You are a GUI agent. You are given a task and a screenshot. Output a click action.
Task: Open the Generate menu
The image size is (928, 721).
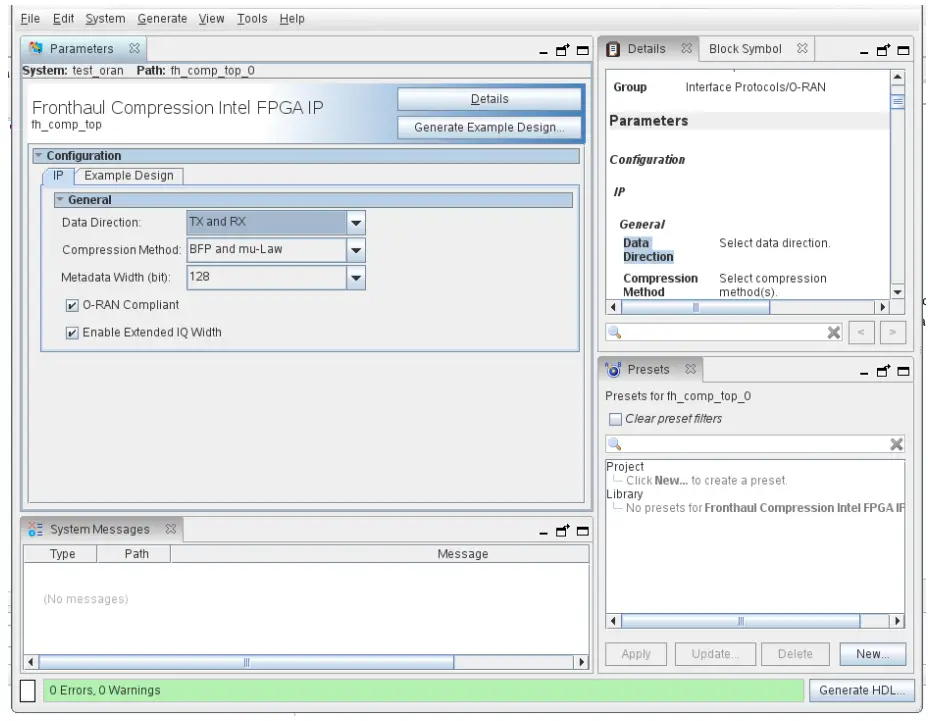pyautogui.click(x=162, y=18)
